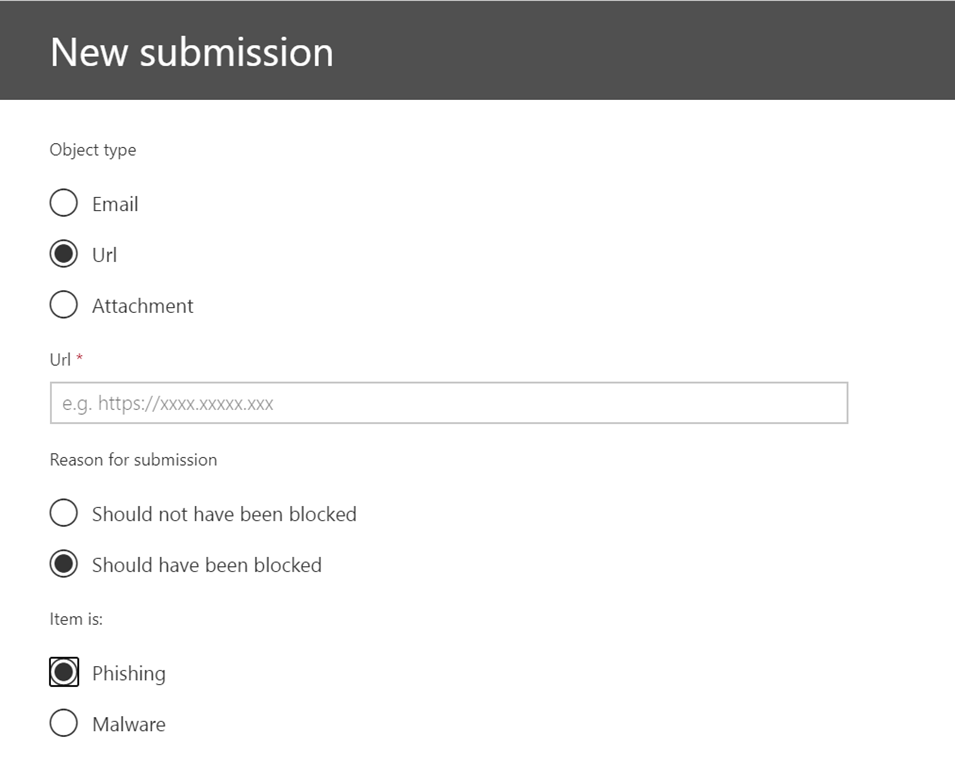Click the 'New submission' header title

[x=192, y=52]
